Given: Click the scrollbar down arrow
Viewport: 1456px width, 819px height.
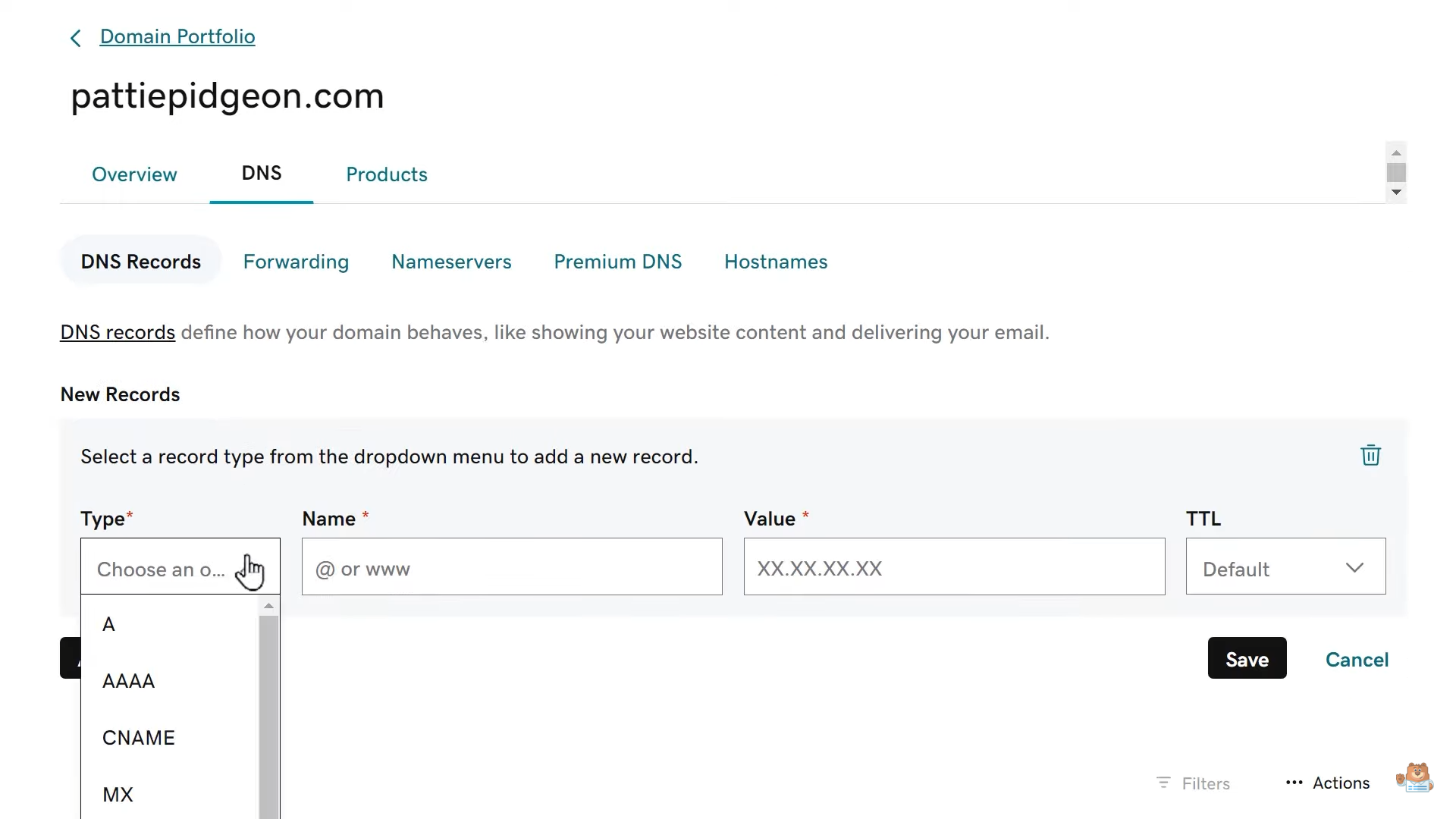Looking at the screenshot, I should click(x=1397, y=193).
